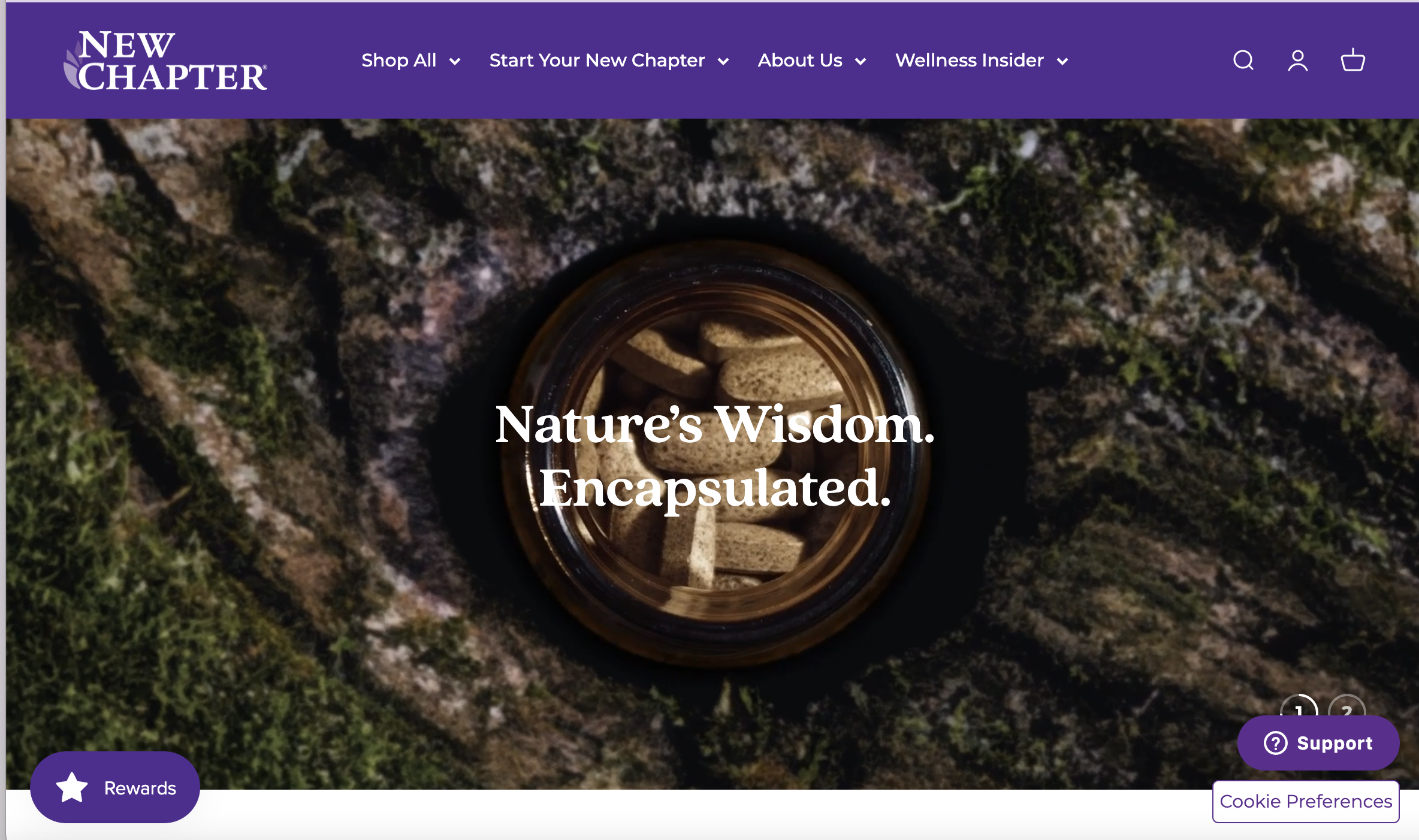The height and width of the screenshot is (840, 1419).
Task: Open the search magnifier icon
Action: click(x=1243, y=61)
